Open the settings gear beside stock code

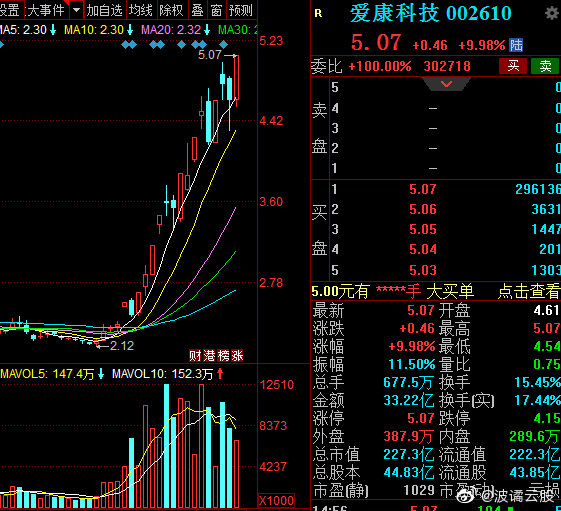(x=552, y=13)
